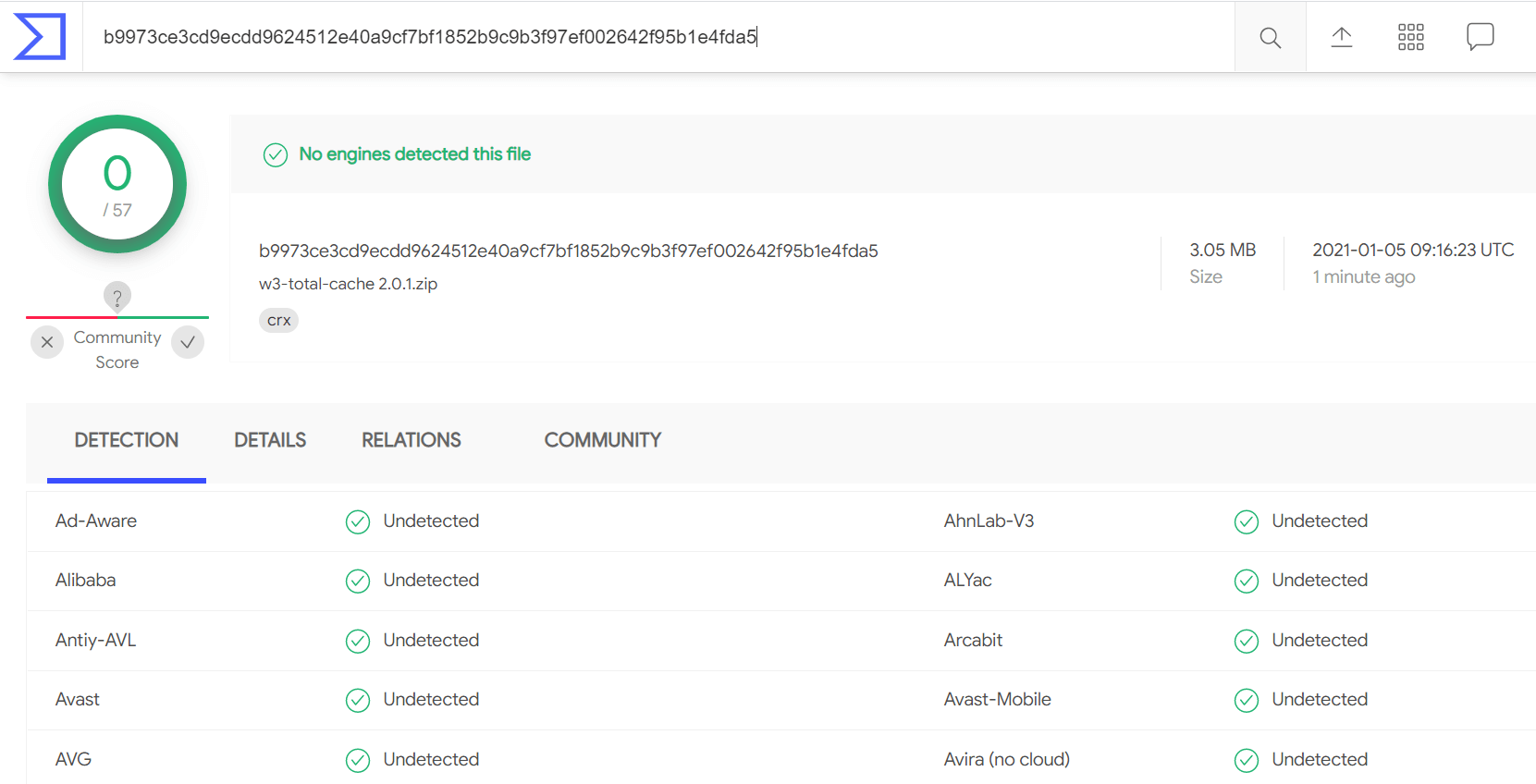This screenshot has width=1536, height=784.
Task: Focus the hash search input field
Action: point(658,37)
